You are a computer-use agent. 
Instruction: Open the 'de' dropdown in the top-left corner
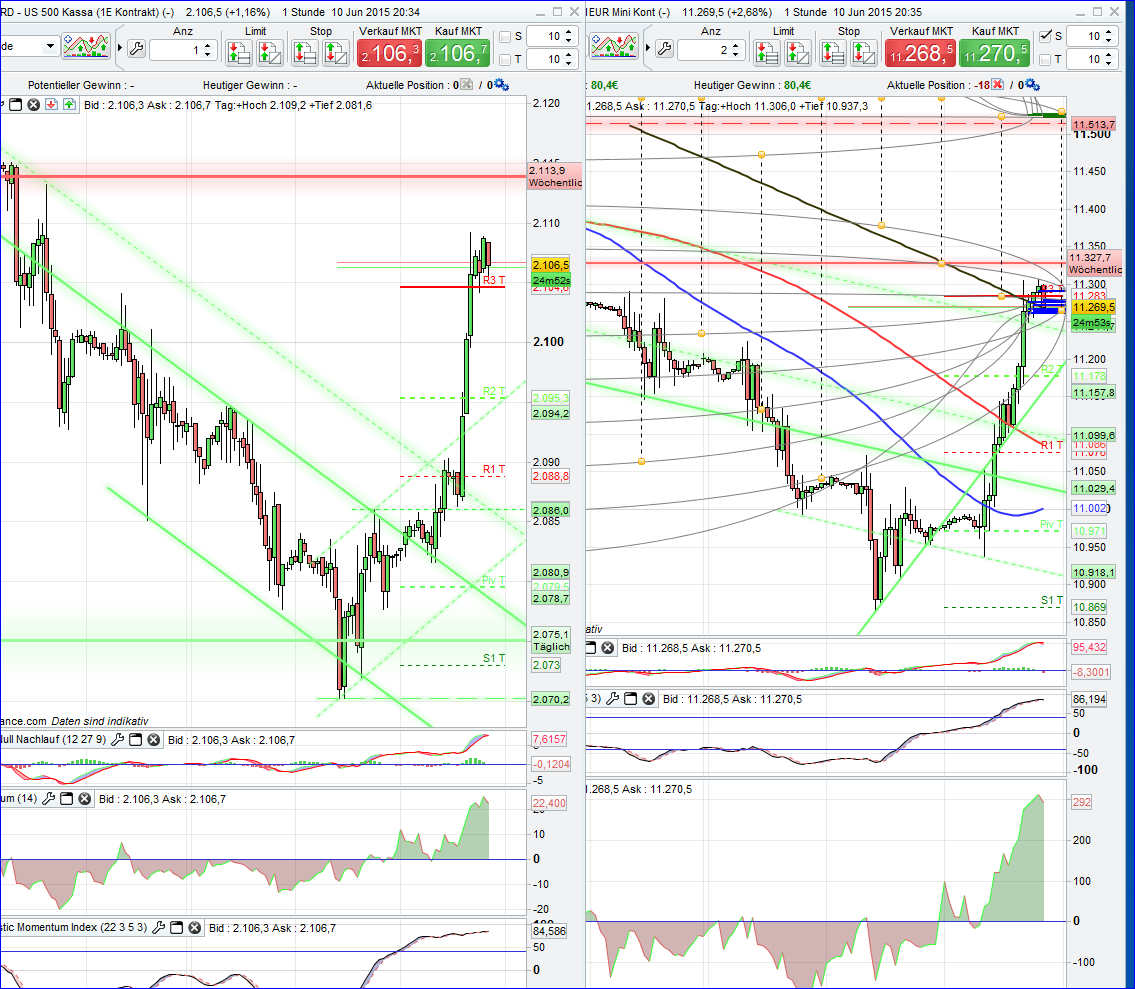[50, 47]
